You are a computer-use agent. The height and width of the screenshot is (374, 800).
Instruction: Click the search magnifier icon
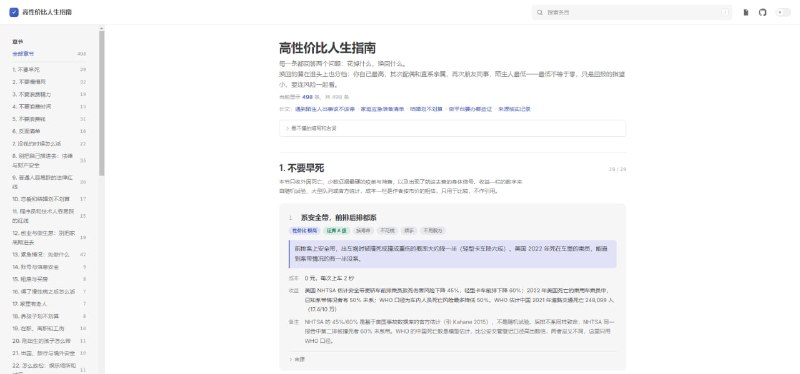point(540,12)
